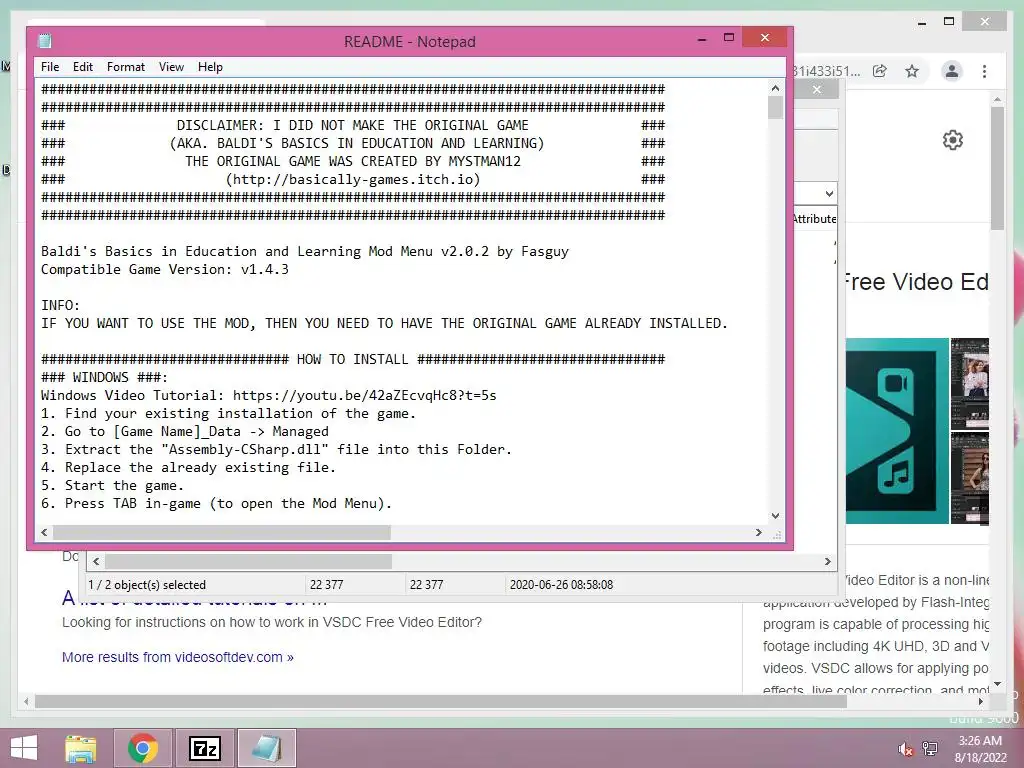
Task: Click the Notepad title bar icon
Action: (x=45, y=41)
